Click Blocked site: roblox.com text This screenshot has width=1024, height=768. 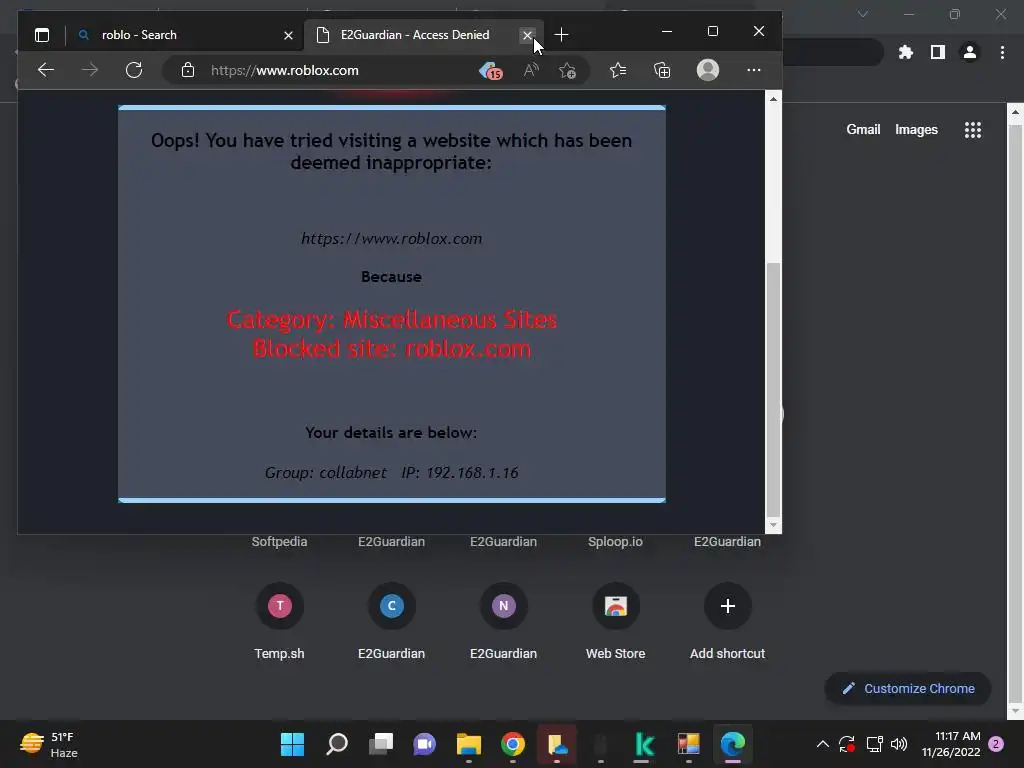[x=392, y=349]
